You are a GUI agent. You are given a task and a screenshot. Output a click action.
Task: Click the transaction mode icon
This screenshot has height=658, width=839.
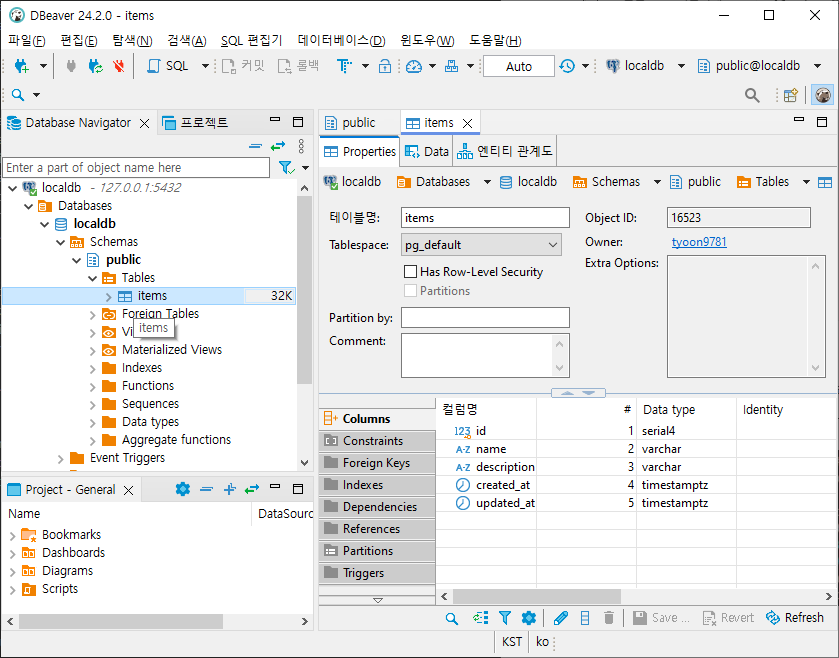(x=344, y=66)
